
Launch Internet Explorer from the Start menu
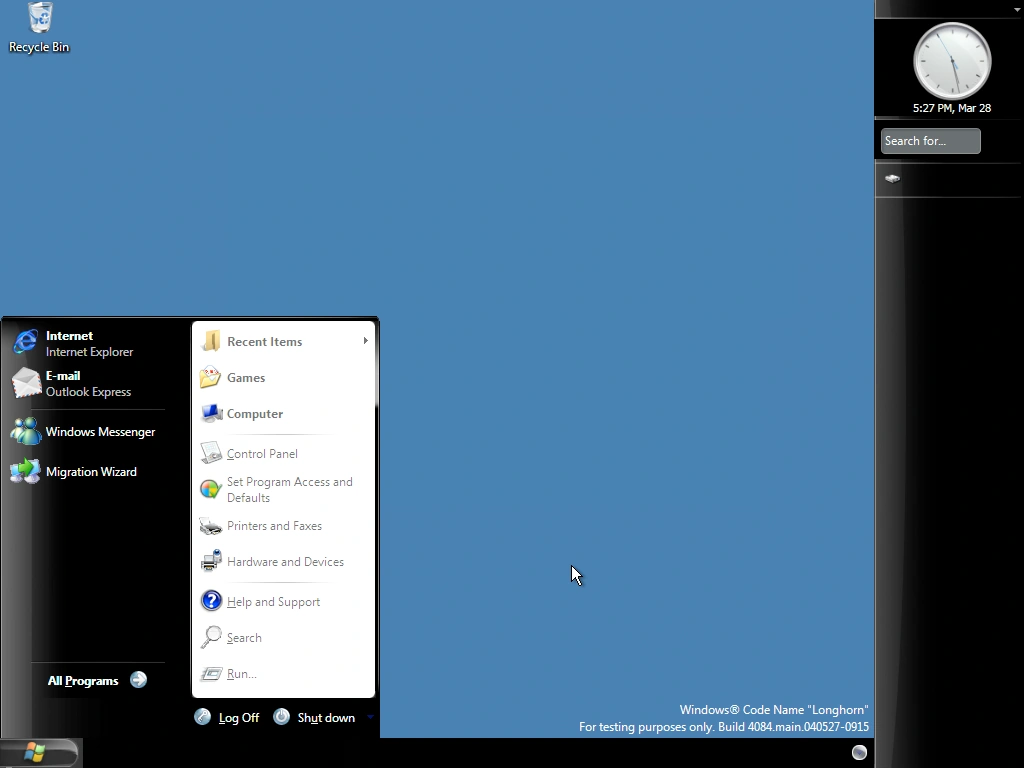70,343
